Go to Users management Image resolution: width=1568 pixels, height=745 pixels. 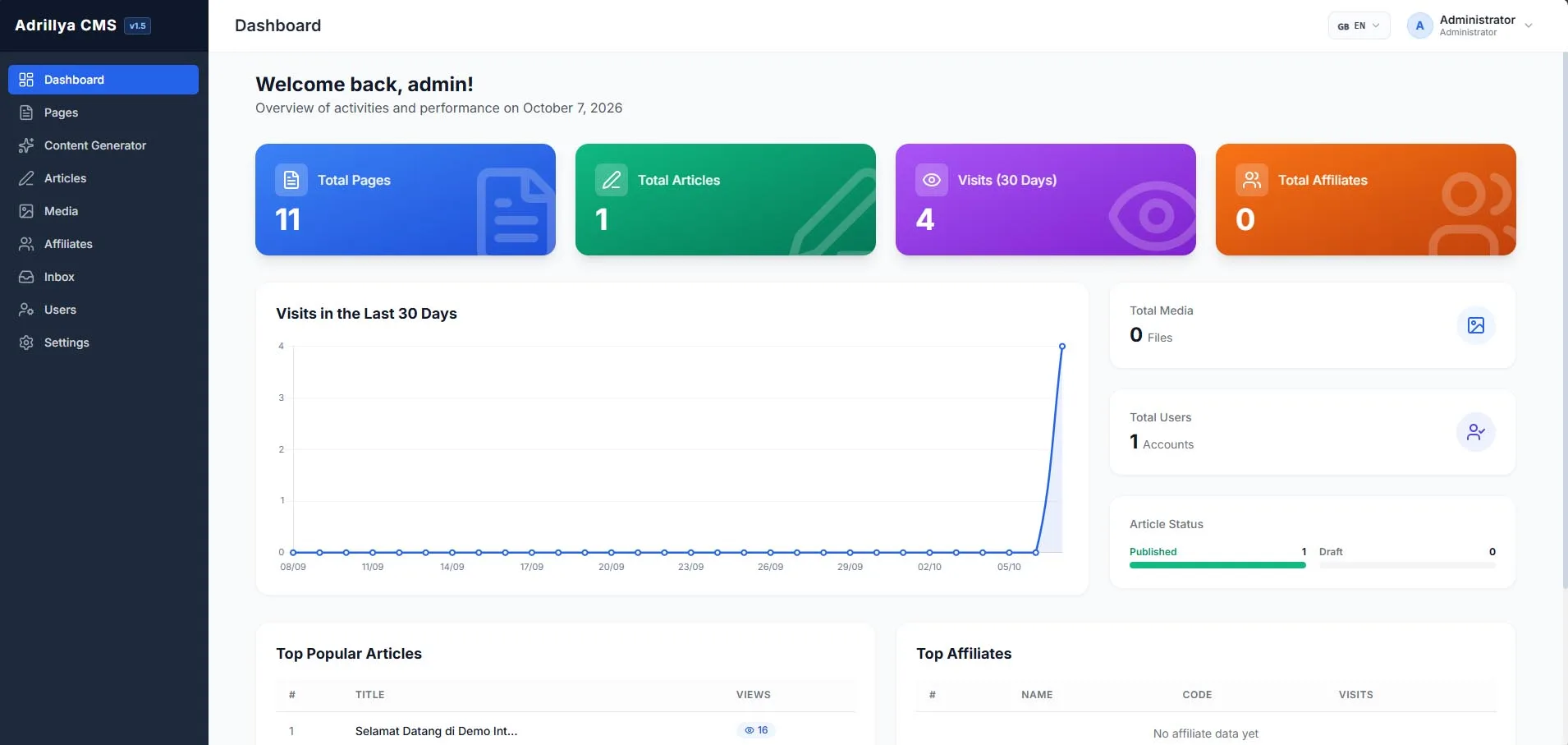pyautogui.click(x=103, y=310)
